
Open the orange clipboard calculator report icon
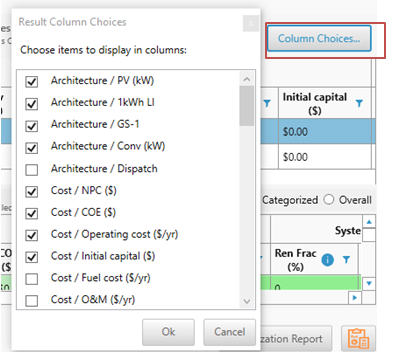click(358, 338)
